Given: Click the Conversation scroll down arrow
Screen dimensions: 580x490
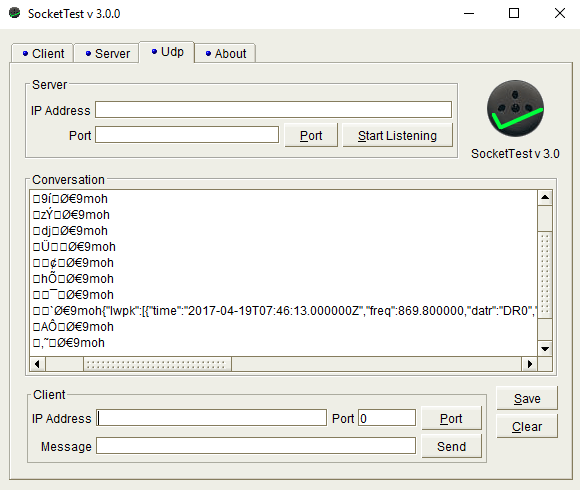Looking at the screenshot, I should tap(545, 348).
